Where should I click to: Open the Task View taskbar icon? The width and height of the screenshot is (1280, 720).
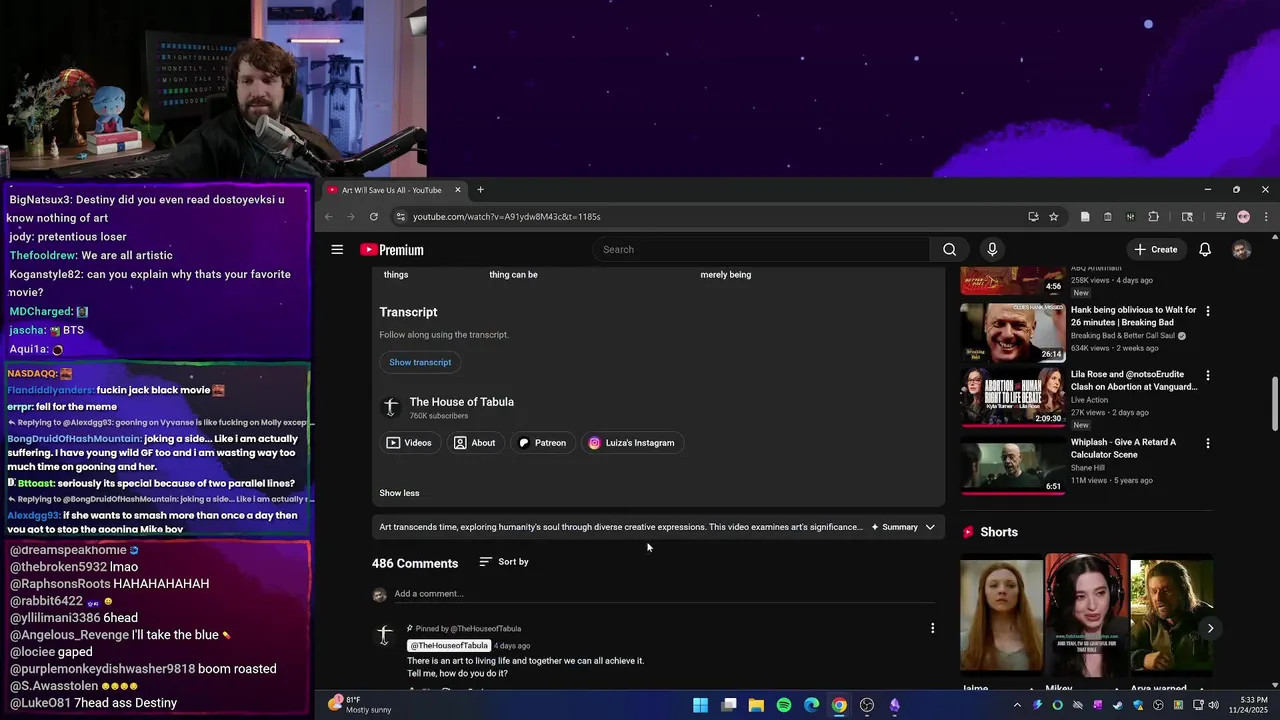pyautogui.click(x=729, y=705)
